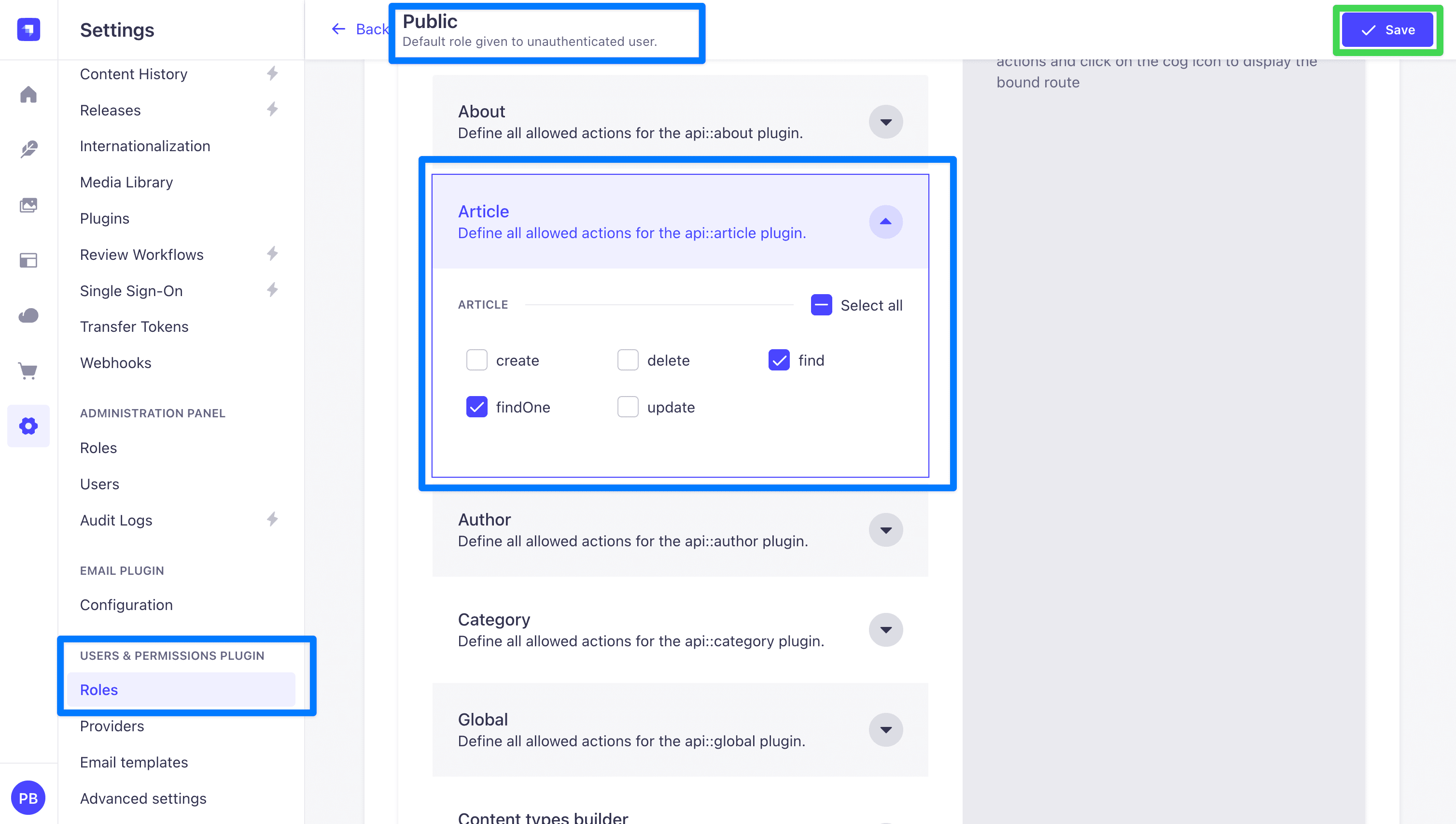The image size is (1456, 824).
Task: Click the Article section title
Action: [x=483, y=211]
